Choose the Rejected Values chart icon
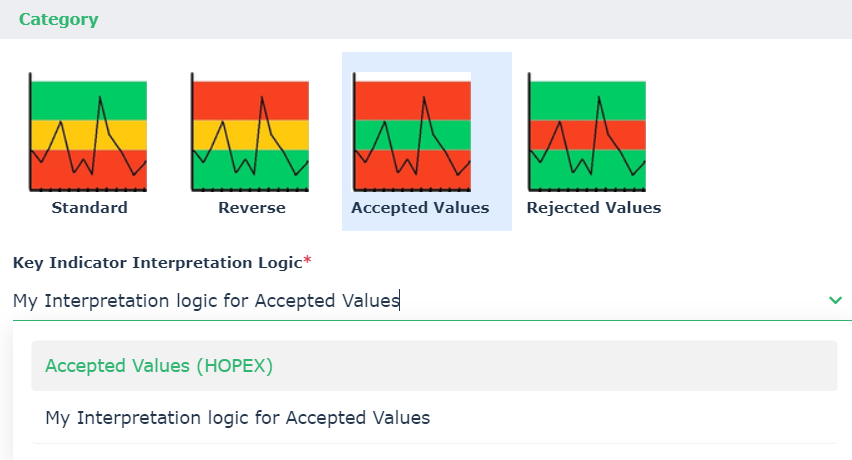 [x=587, y=132]
